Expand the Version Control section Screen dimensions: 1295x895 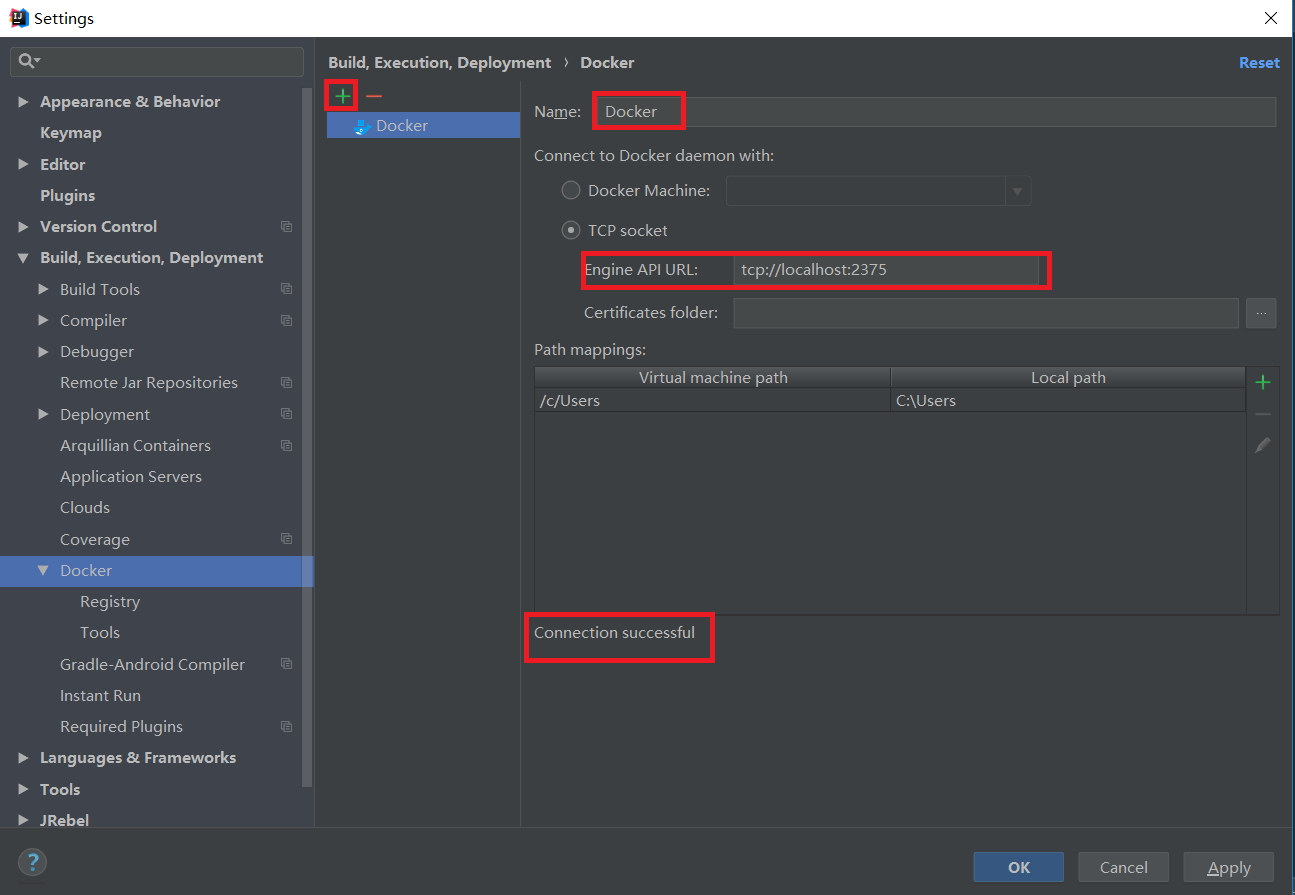(23, 227)
